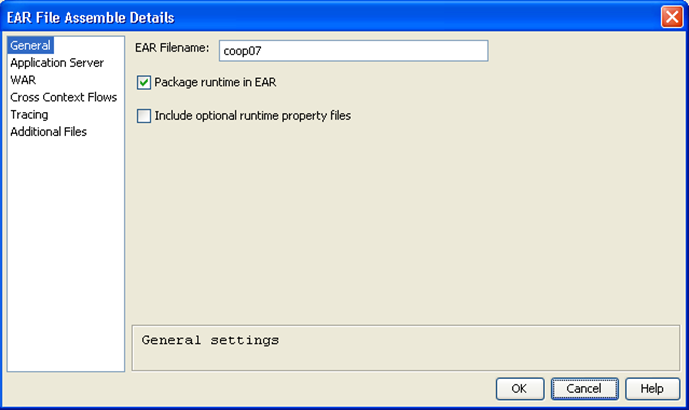Click the General settings description box
This screenshot has width=689, height=410.
pos(405,347)
